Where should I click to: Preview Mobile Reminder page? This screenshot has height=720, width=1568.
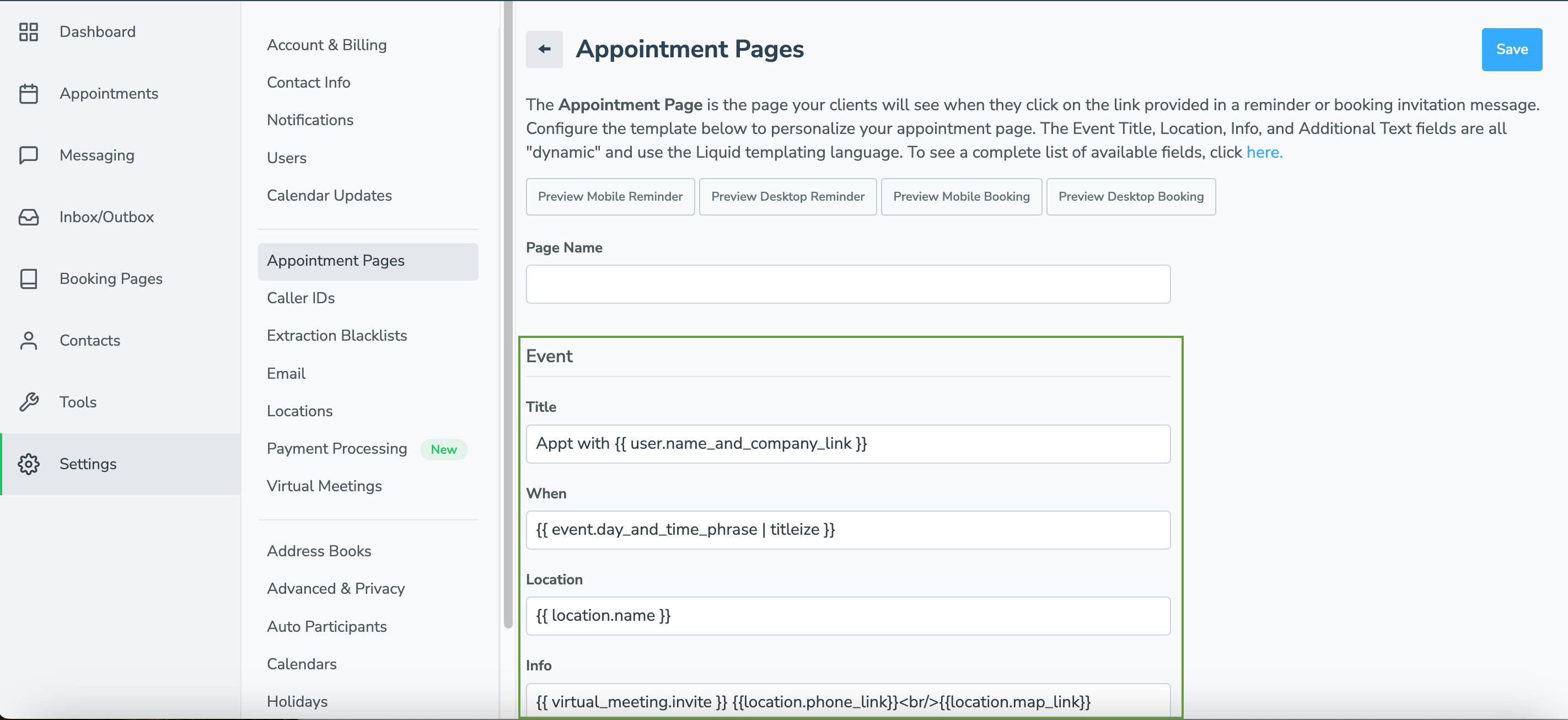coord(609,197)
